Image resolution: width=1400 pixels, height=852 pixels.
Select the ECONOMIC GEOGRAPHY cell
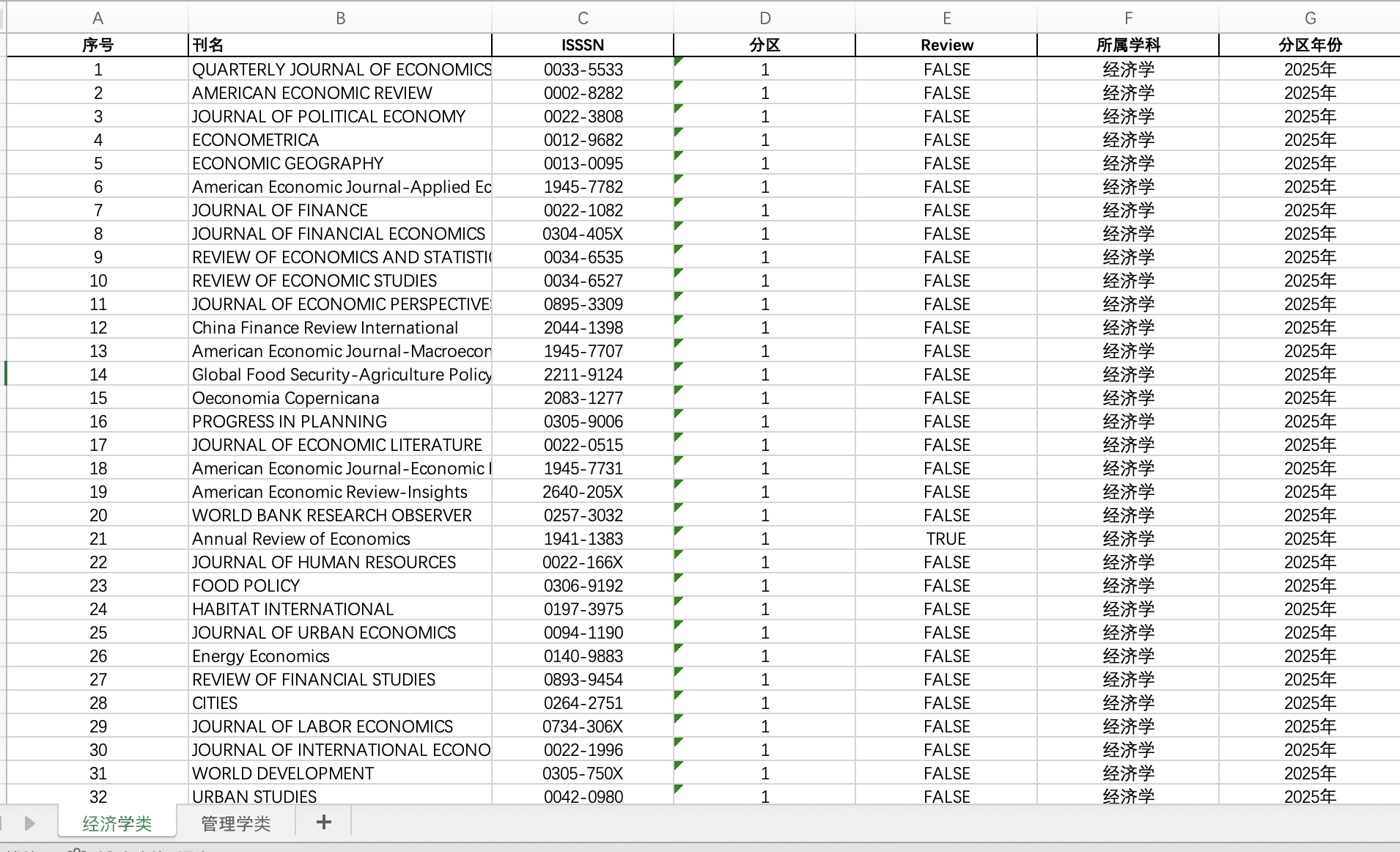click(x=340, y=163)
